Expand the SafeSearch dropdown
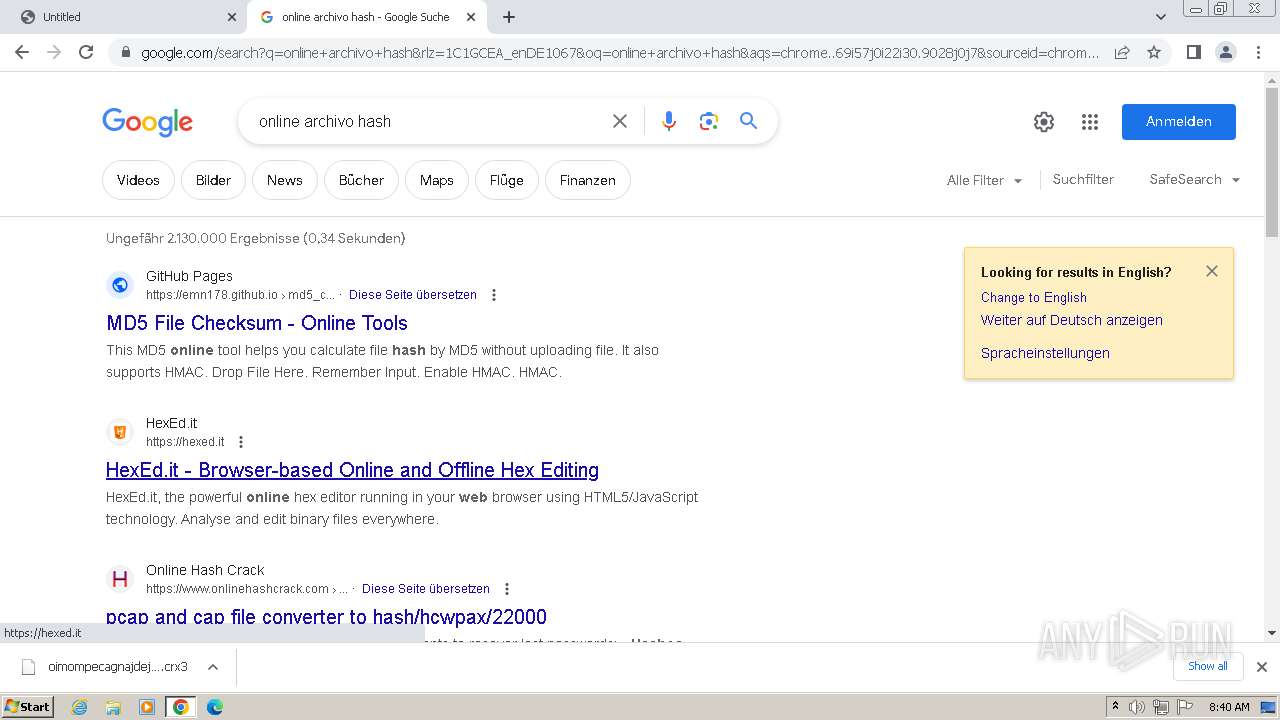Viewport: 1280px width, 720px height. (x=1195, y=180)
